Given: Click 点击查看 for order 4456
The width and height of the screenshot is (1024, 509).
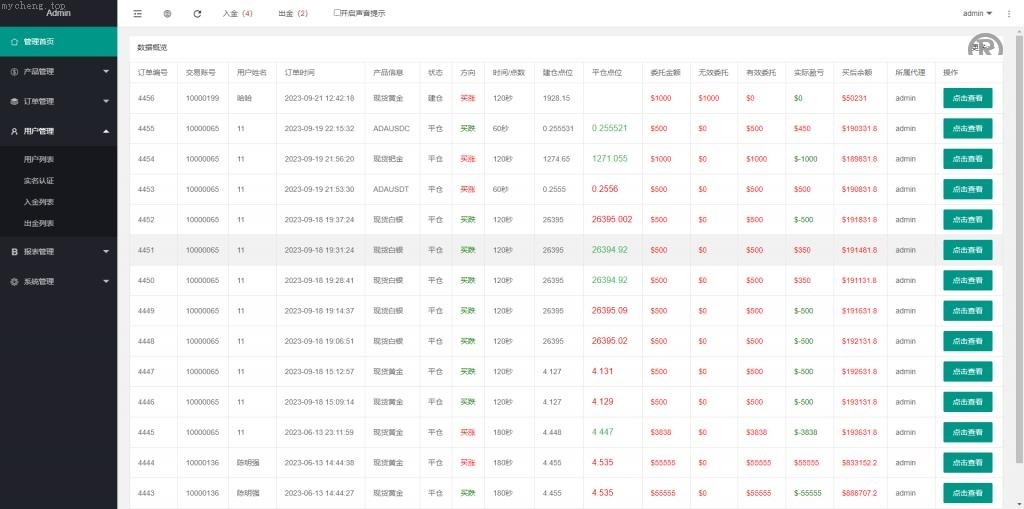Looking at the screenshot, I should pos(967,98).
